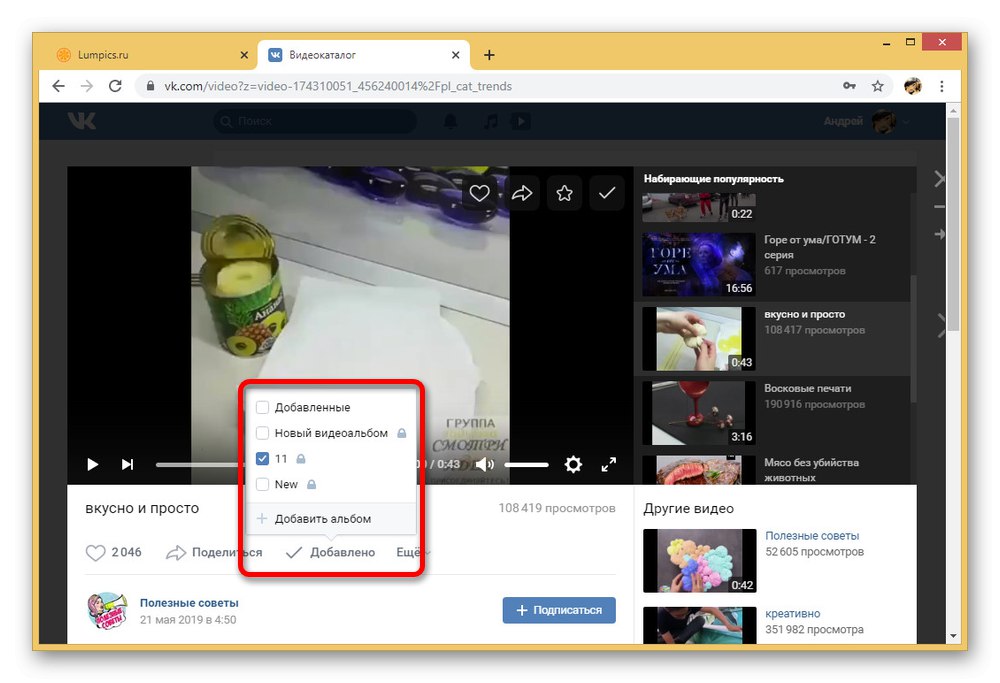Open the Горе от ума video thumbnail

click(x=698, y=264)
